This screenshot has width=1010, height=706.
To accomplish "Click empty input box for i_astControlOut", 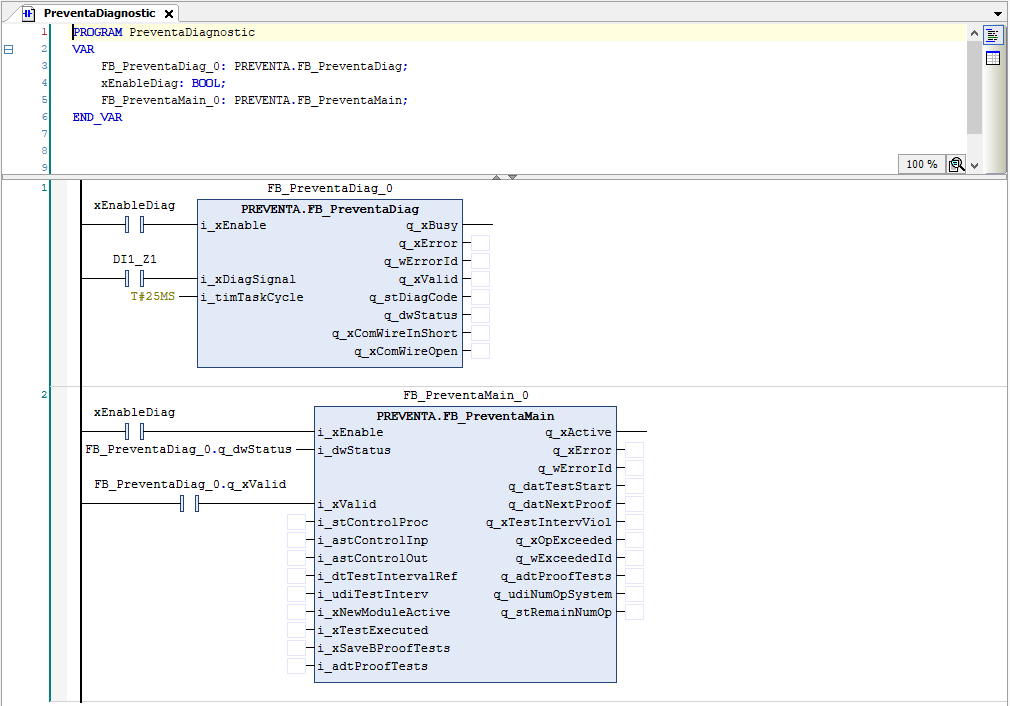I will 296,558.
